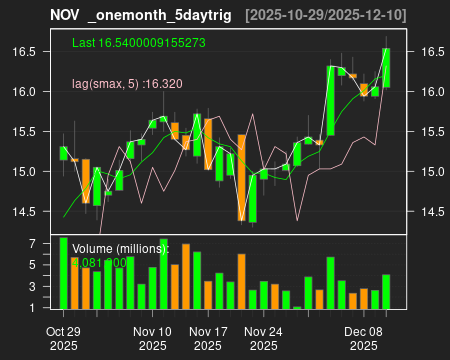
Task: Click the last green volume bar on right
Action: [x=386, y=292]
